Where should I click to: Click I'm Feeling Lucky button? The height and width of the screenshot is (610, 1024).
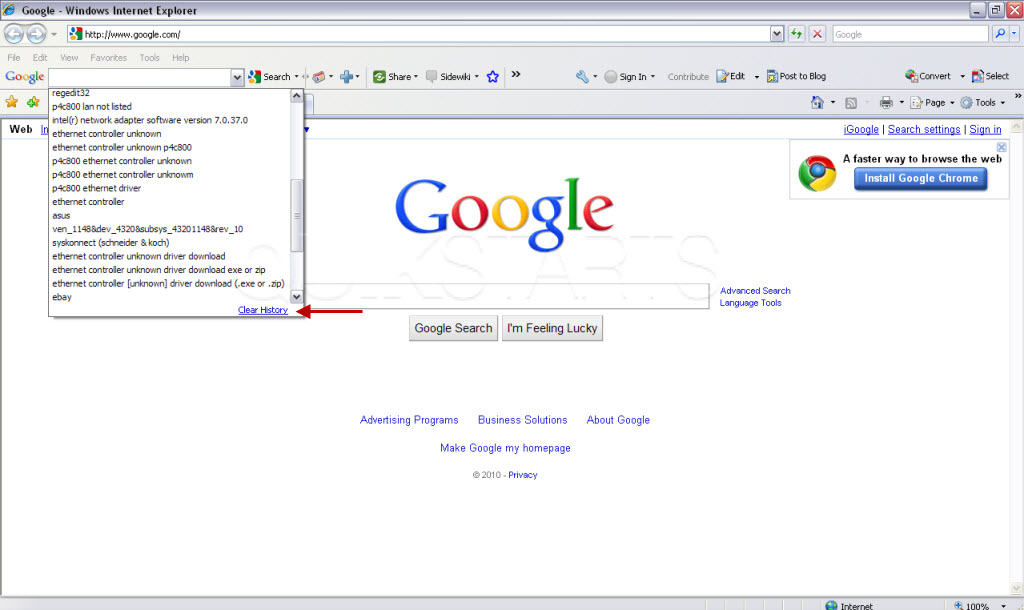pos(552,328)
